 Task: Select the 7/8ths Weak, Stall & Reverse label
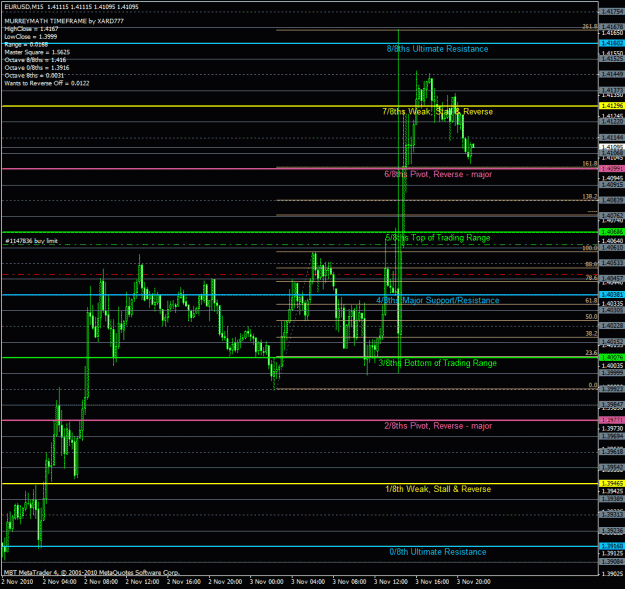pos(438,112)
